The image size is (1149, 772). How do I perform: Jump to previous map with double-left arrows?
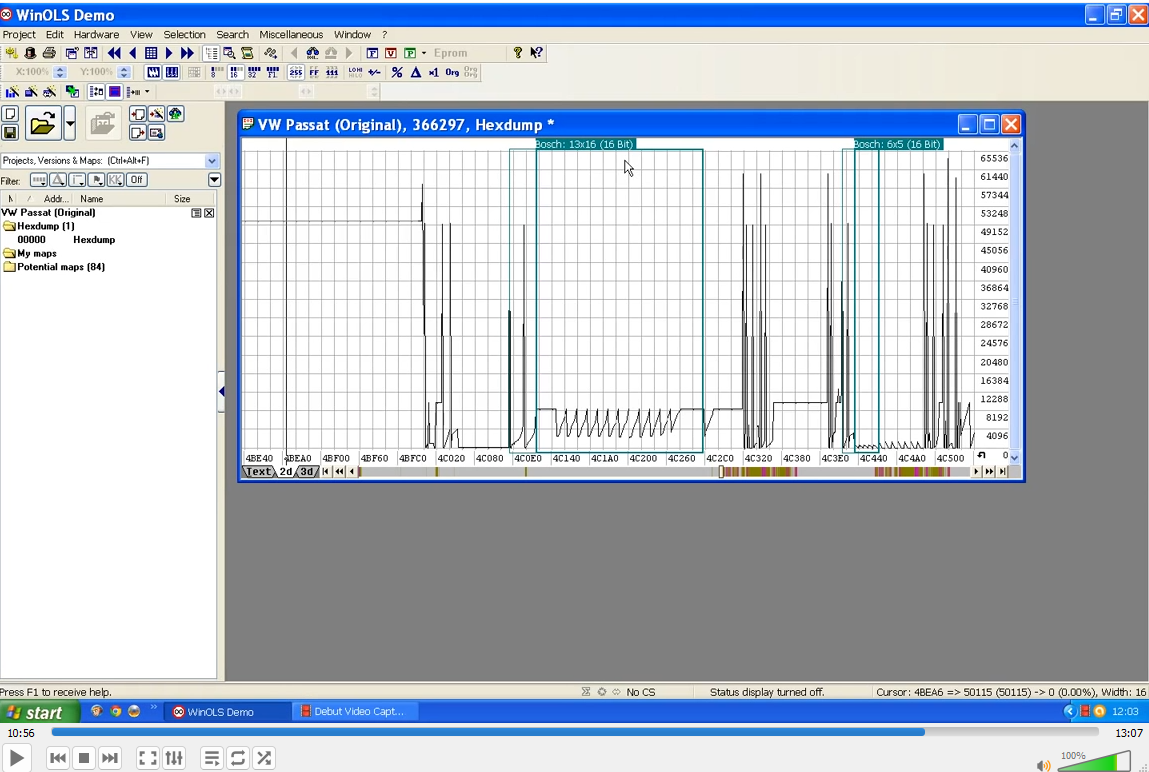[x=114, y=53]
